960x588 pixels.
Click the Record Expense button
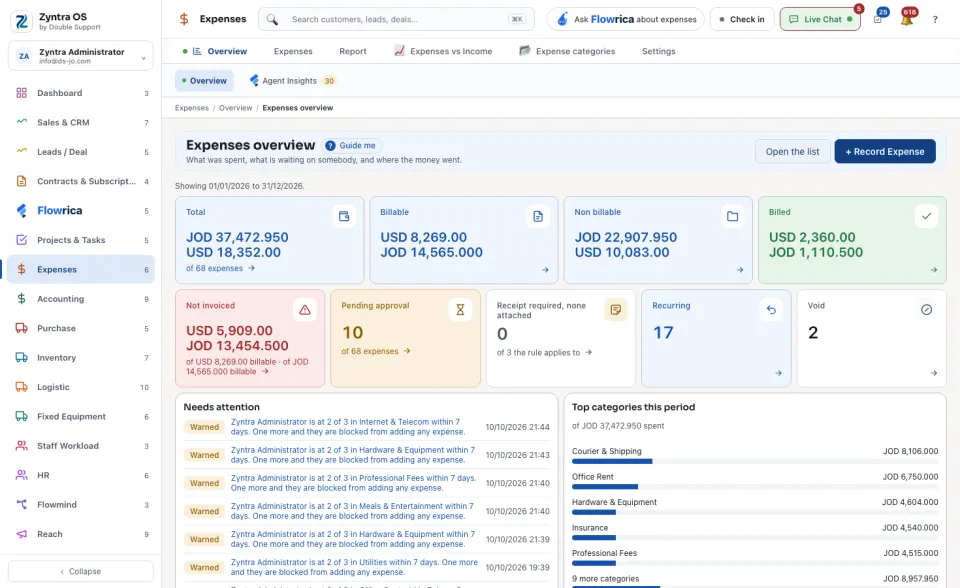[885, 152]
